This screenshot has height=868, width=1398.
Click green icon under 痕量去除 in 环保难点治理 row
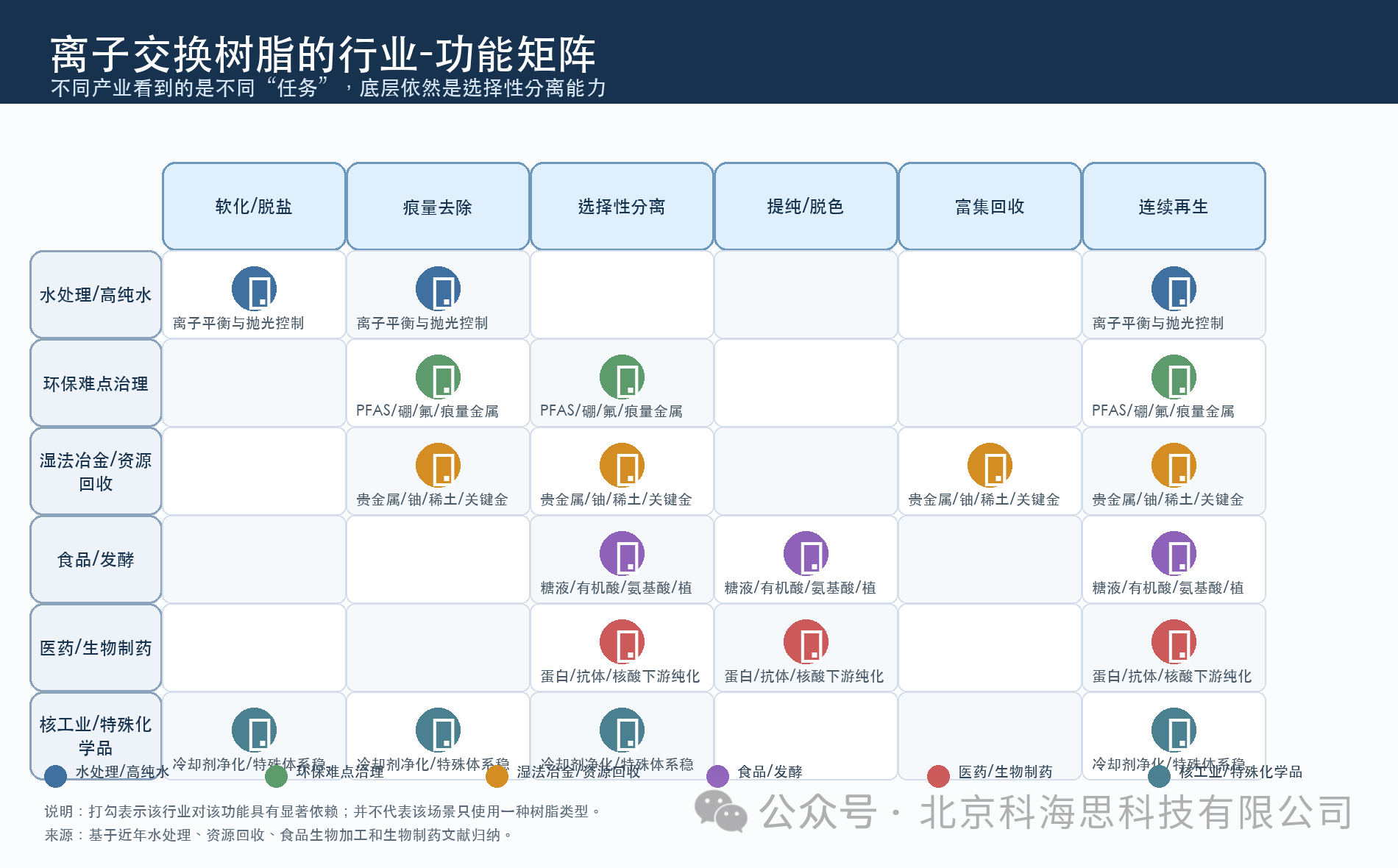438,377
